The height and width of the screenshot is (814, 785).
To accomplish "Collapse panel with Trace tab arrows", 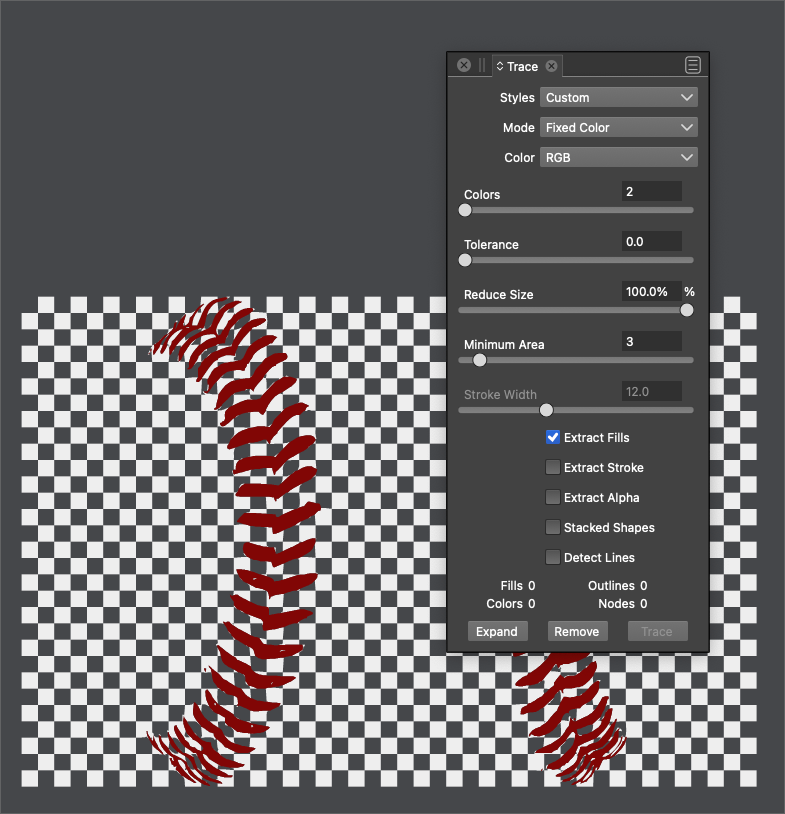I will coord(500,66).
